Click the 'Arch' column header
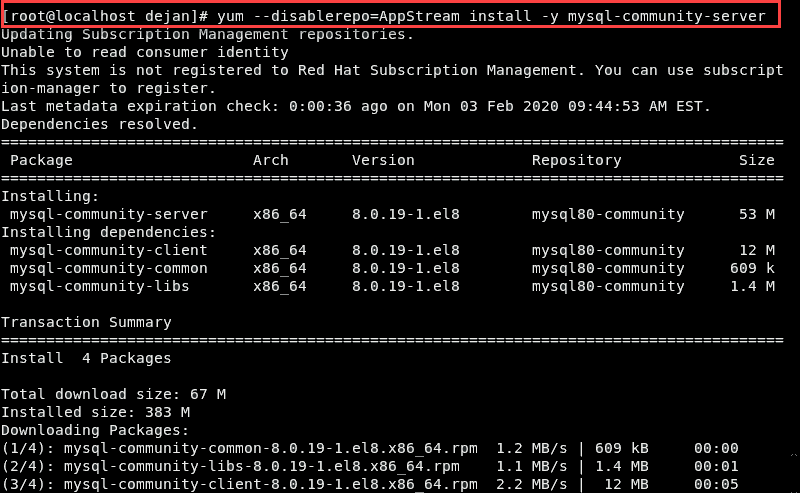800x493 pixels. click(270, 160)
